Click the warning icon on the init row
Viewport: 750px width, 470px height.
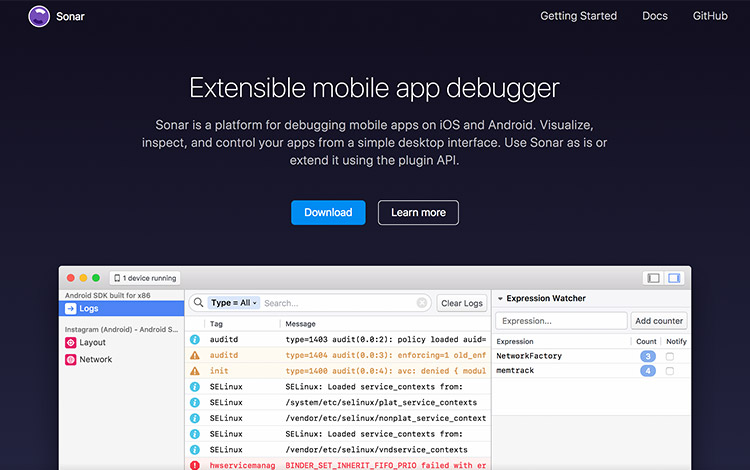195,371
